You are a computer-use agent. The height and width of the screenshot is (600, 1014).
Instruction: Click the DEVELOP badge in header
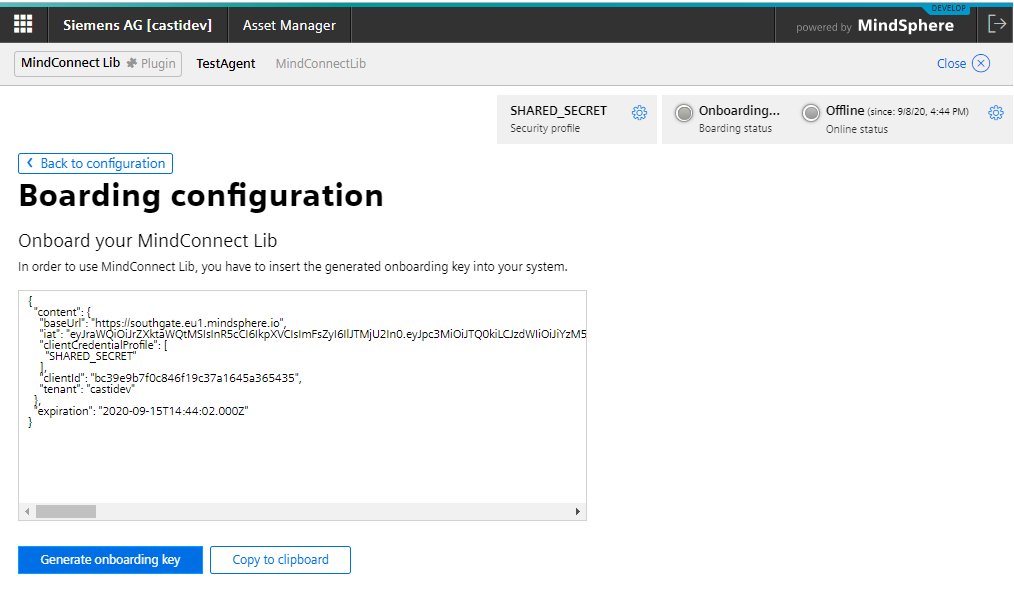tap(949, 8)
